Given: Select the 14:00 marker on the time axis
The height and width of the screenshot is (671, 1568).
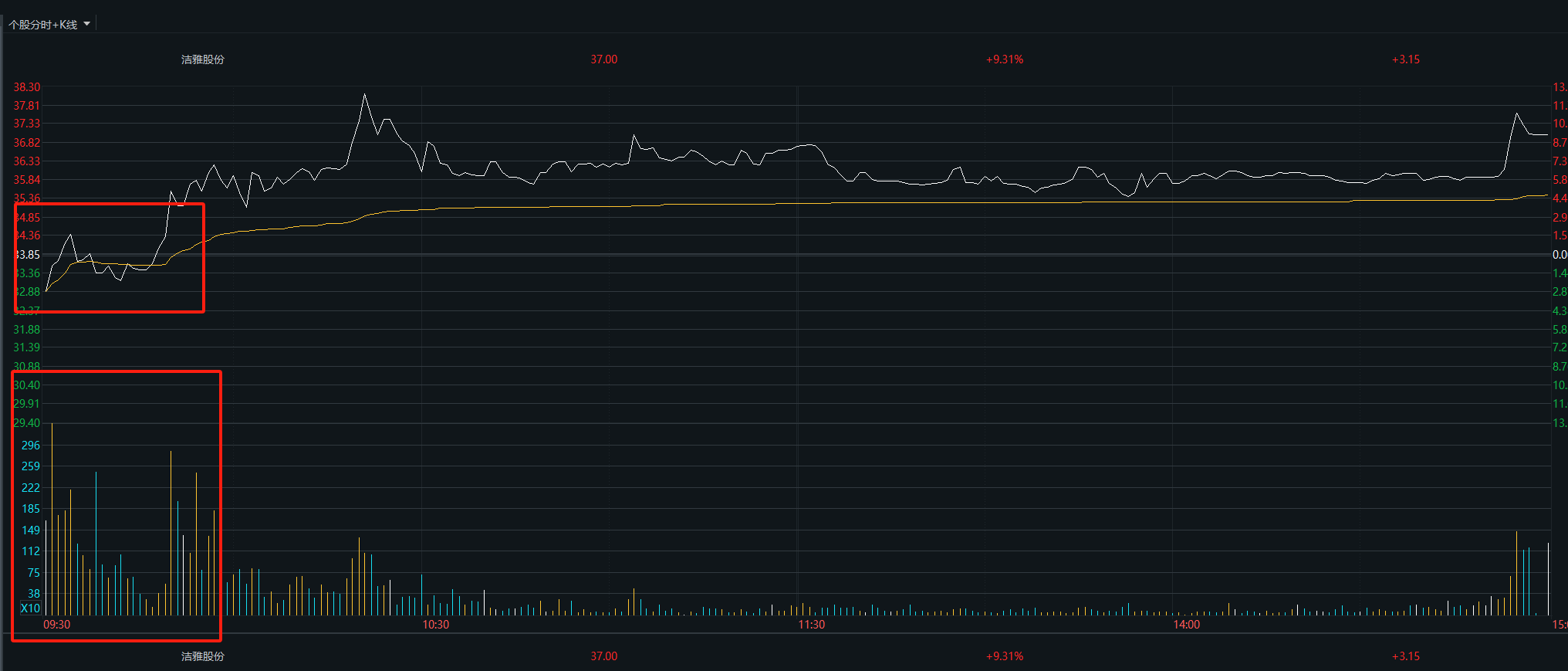Looking at the screenshot, I should pyautogui.click(x=1186, y=625).
